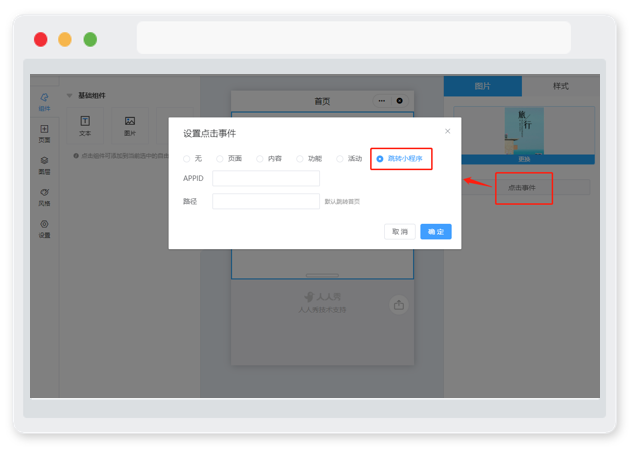Click the 确定 confirm button
630x450 pixels.
pos(436,231)
